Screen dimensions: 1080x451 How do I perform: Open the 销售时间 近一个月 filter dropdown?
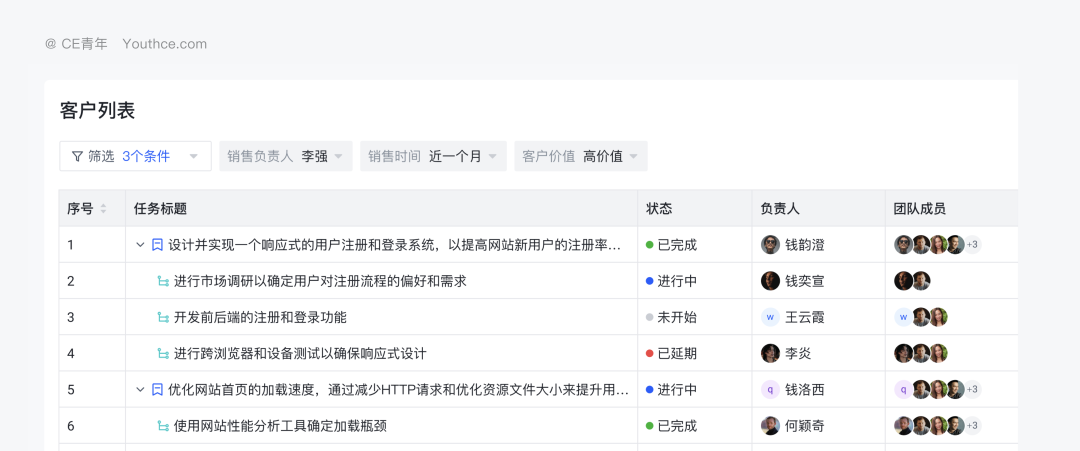coord(434,156)
